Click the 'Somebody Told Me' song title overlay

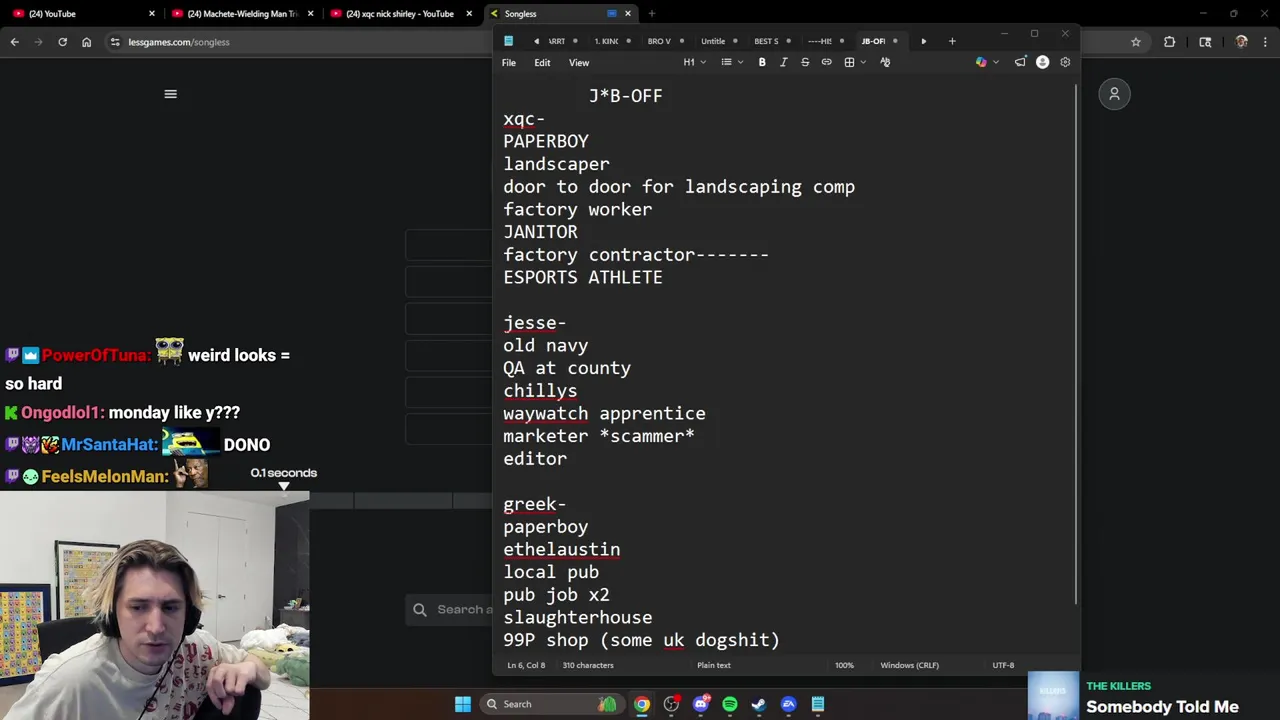click(x=1162, y=707)
